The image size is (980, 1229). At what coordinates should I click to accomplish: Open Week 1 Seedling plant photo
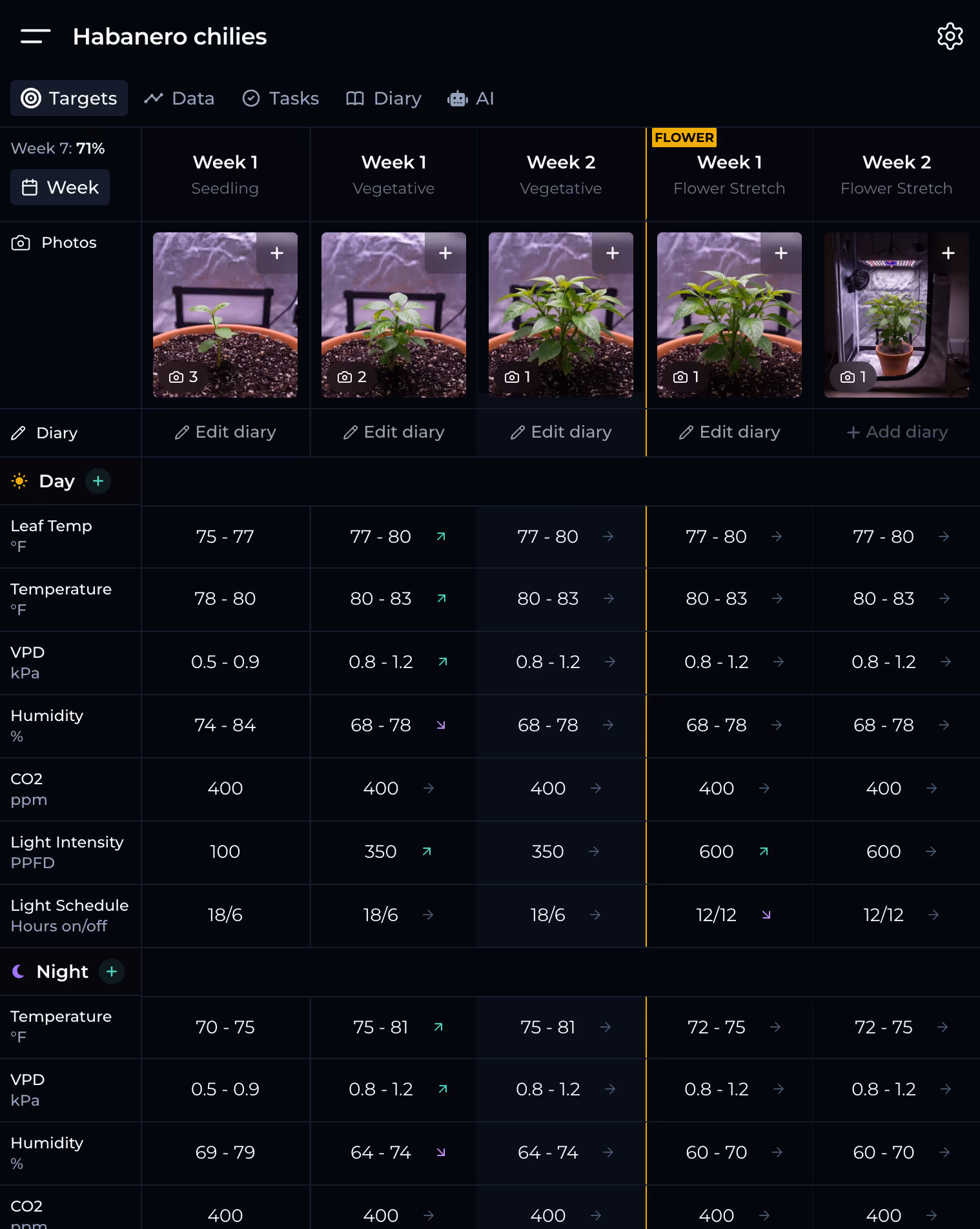(x=225, y=315)
